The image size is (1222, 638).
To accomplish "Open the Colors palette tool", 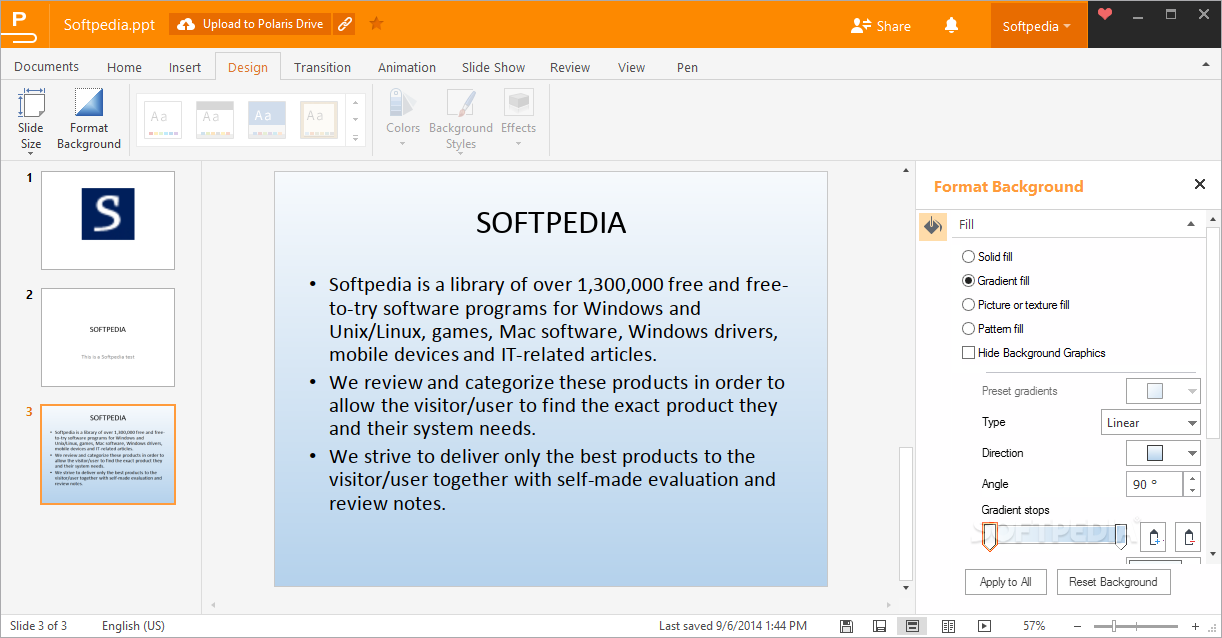I will click(x=403, y=117).
